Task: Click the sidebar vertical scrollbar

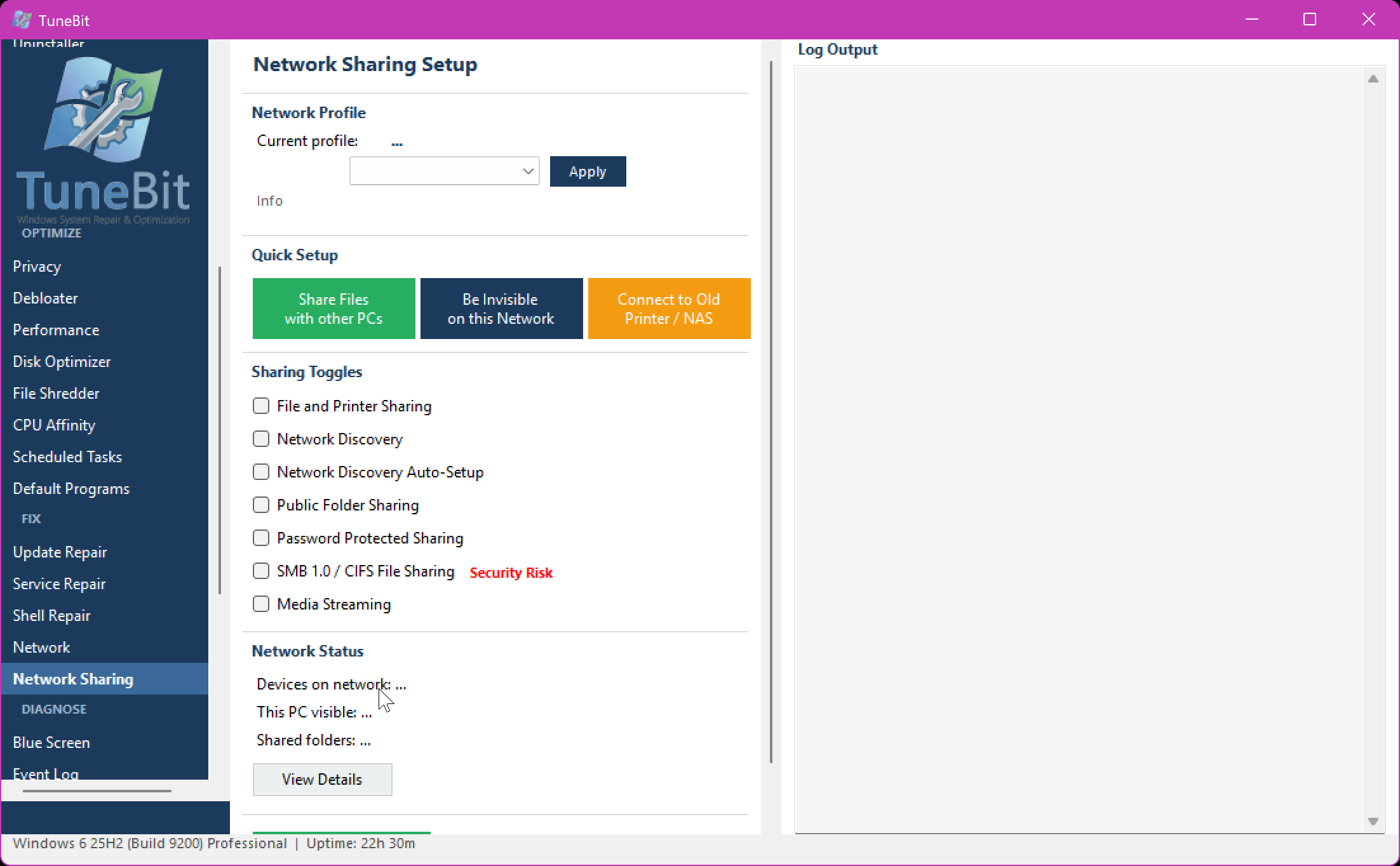Action: (x=220, y=430)
